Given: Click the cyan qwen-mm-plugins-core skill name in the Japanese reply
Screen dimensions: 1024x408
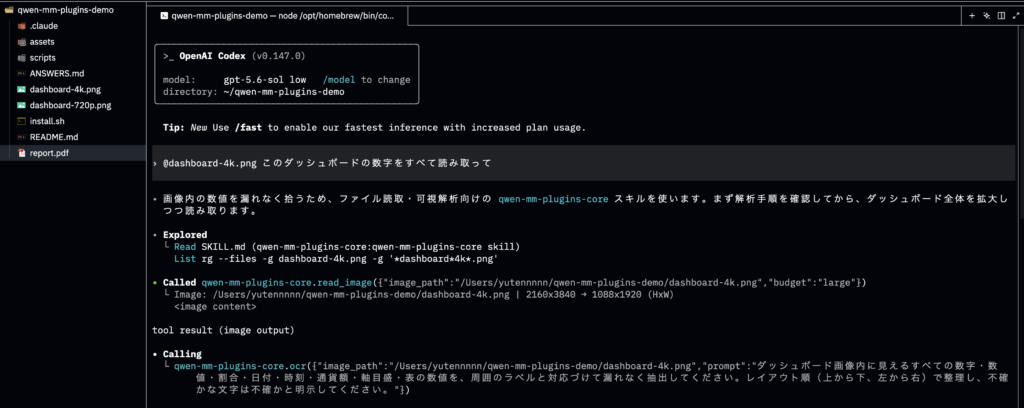Looking at the screenshot, I should (x=553, y=198).
